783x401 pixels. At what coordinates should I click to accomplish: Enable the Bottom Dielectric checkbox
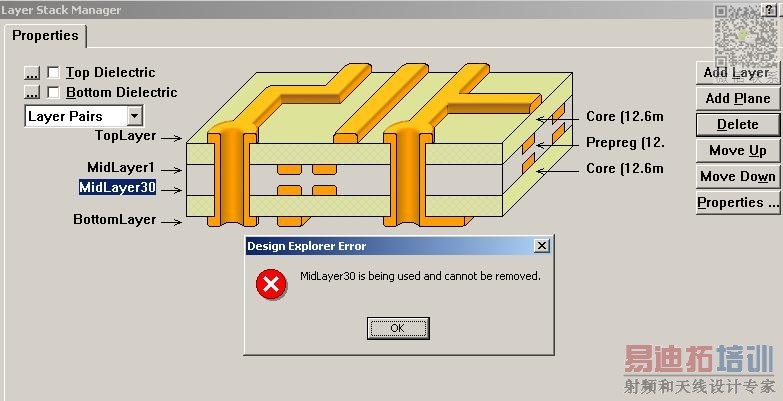click(53, 93)
